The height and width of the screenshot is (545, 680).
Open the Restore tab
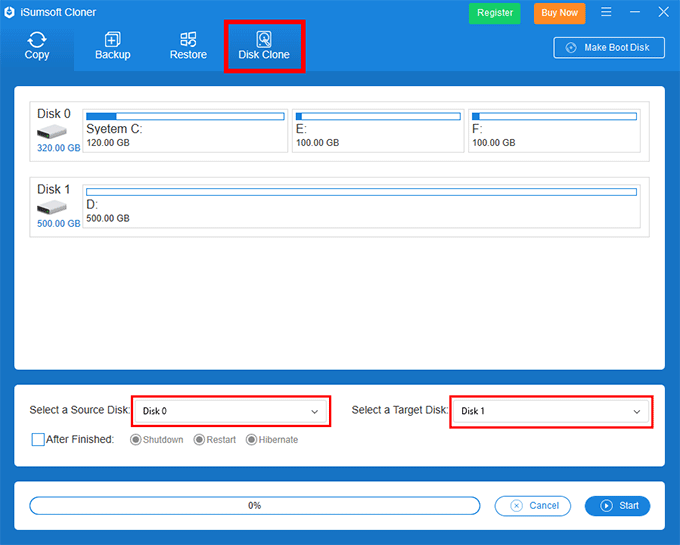(188, 46)
